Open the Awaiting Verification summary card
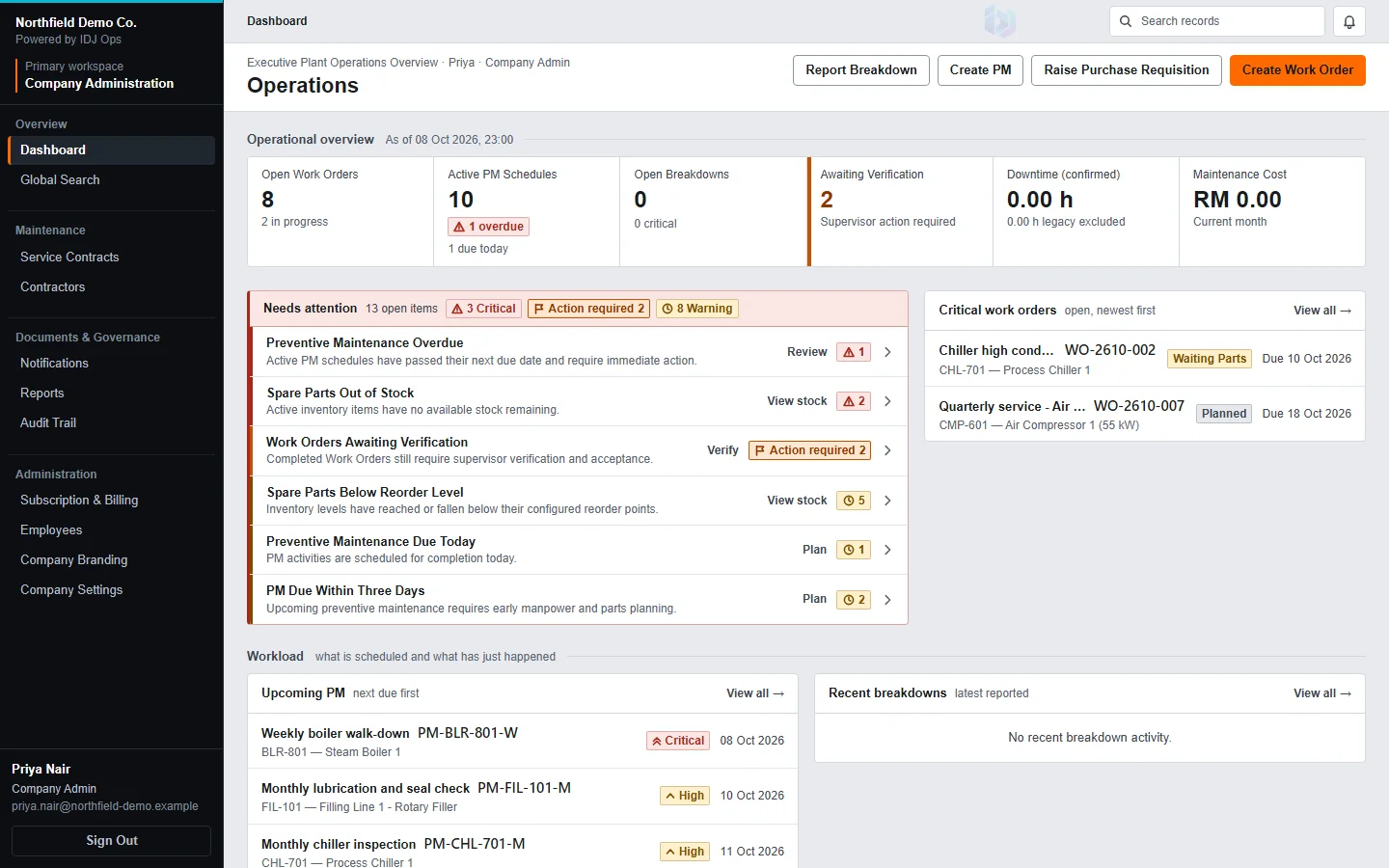Screen dimensions: 1389x868 [x=901, y=212]
